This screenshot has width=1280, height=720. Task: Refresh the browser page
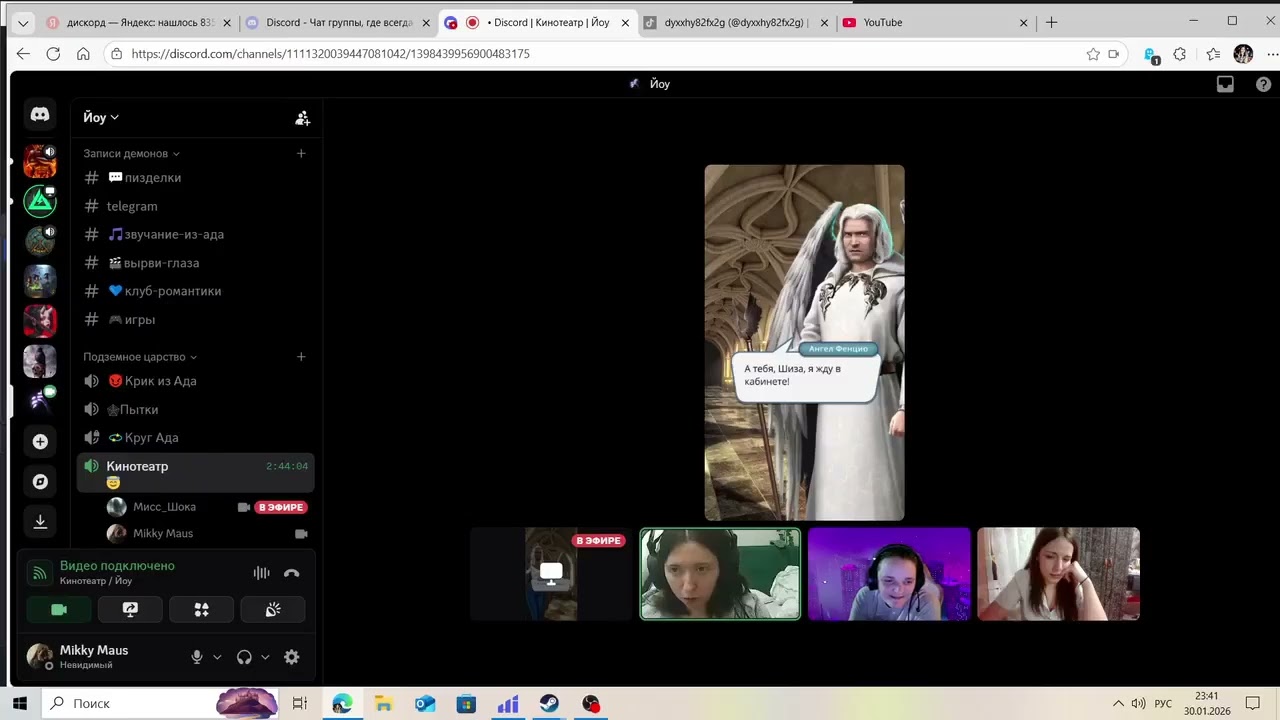(x=53, y=54)
